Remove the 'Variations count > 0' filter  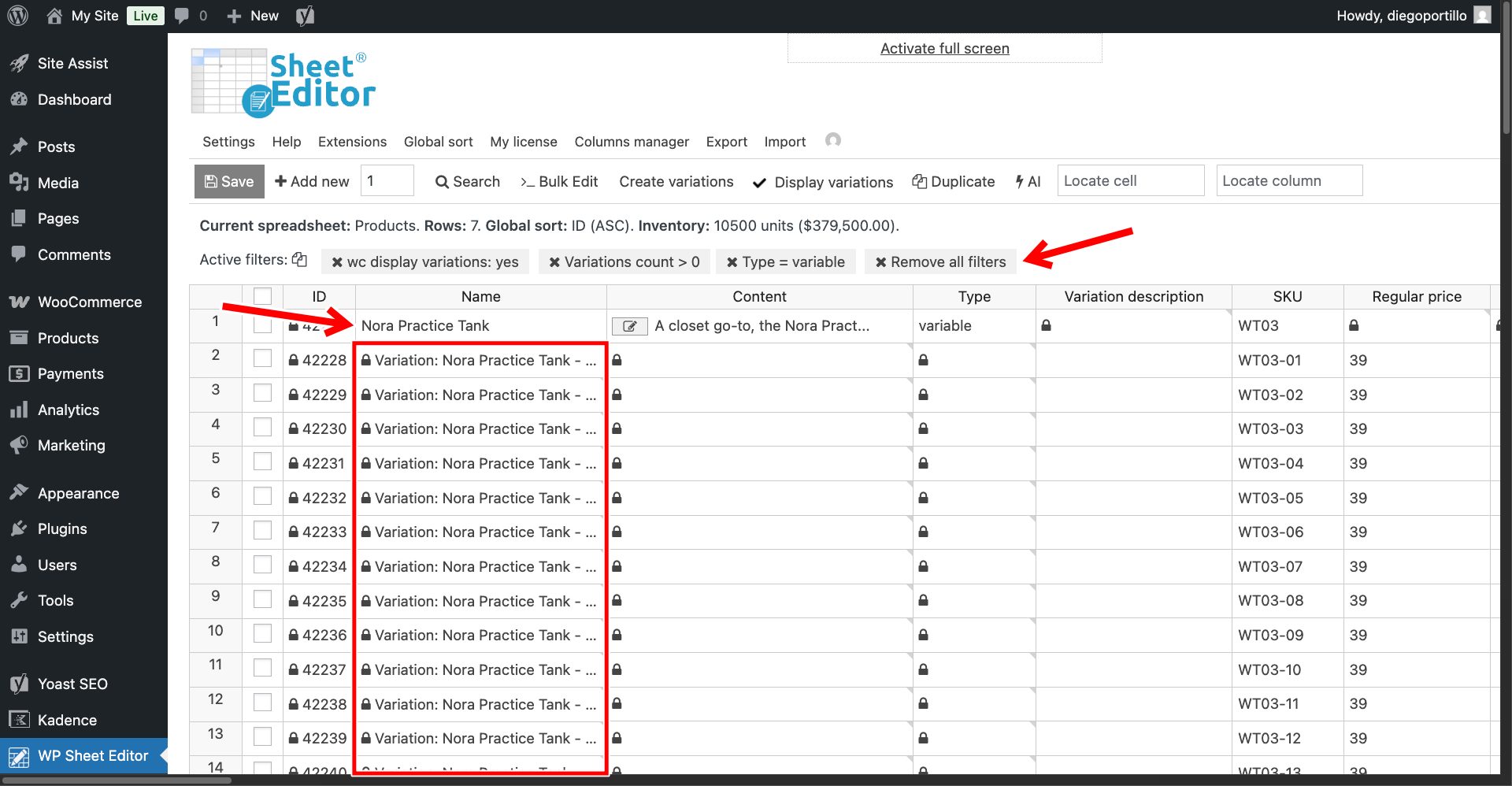tap(554, 262)
